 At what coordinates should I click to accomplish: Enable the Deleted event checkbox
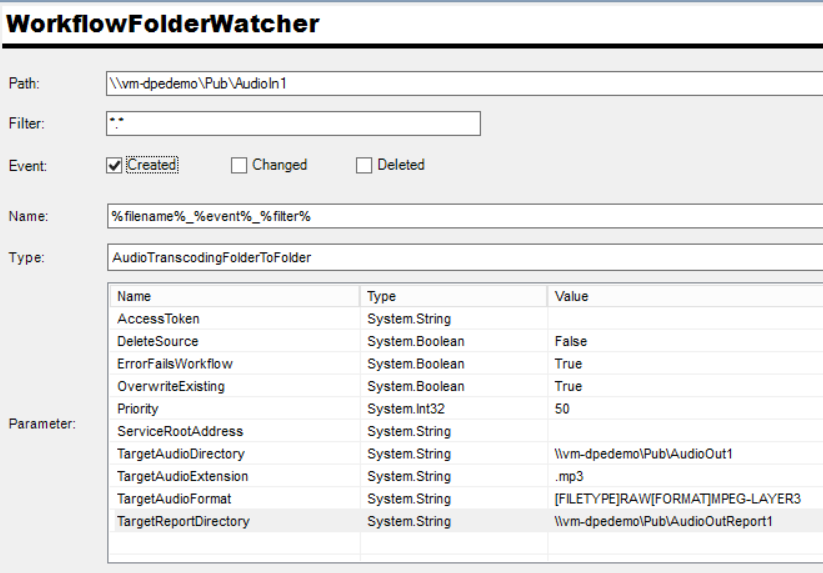click(x=364, y=165)
